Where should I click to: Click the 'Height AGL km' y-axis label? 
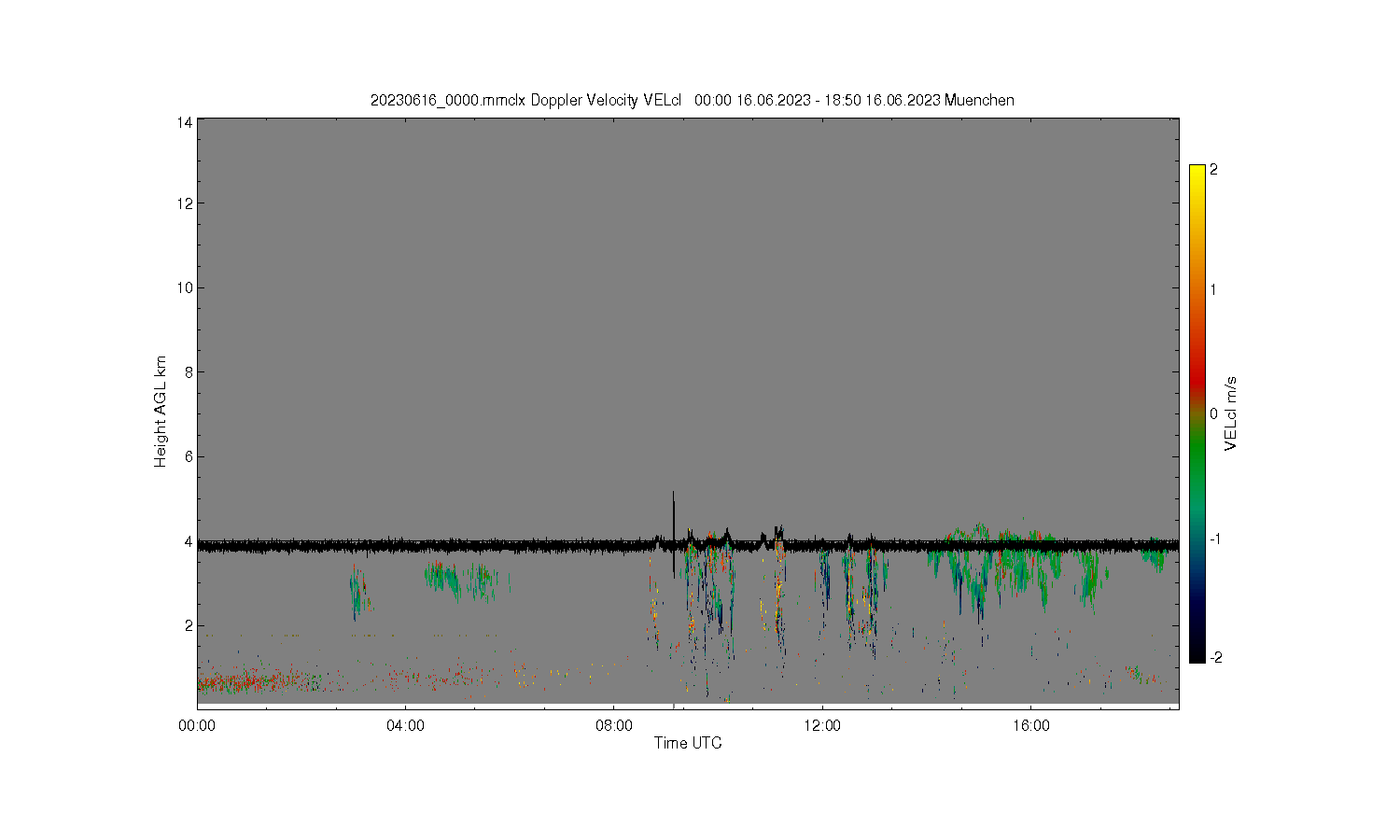tap(161, 412)
